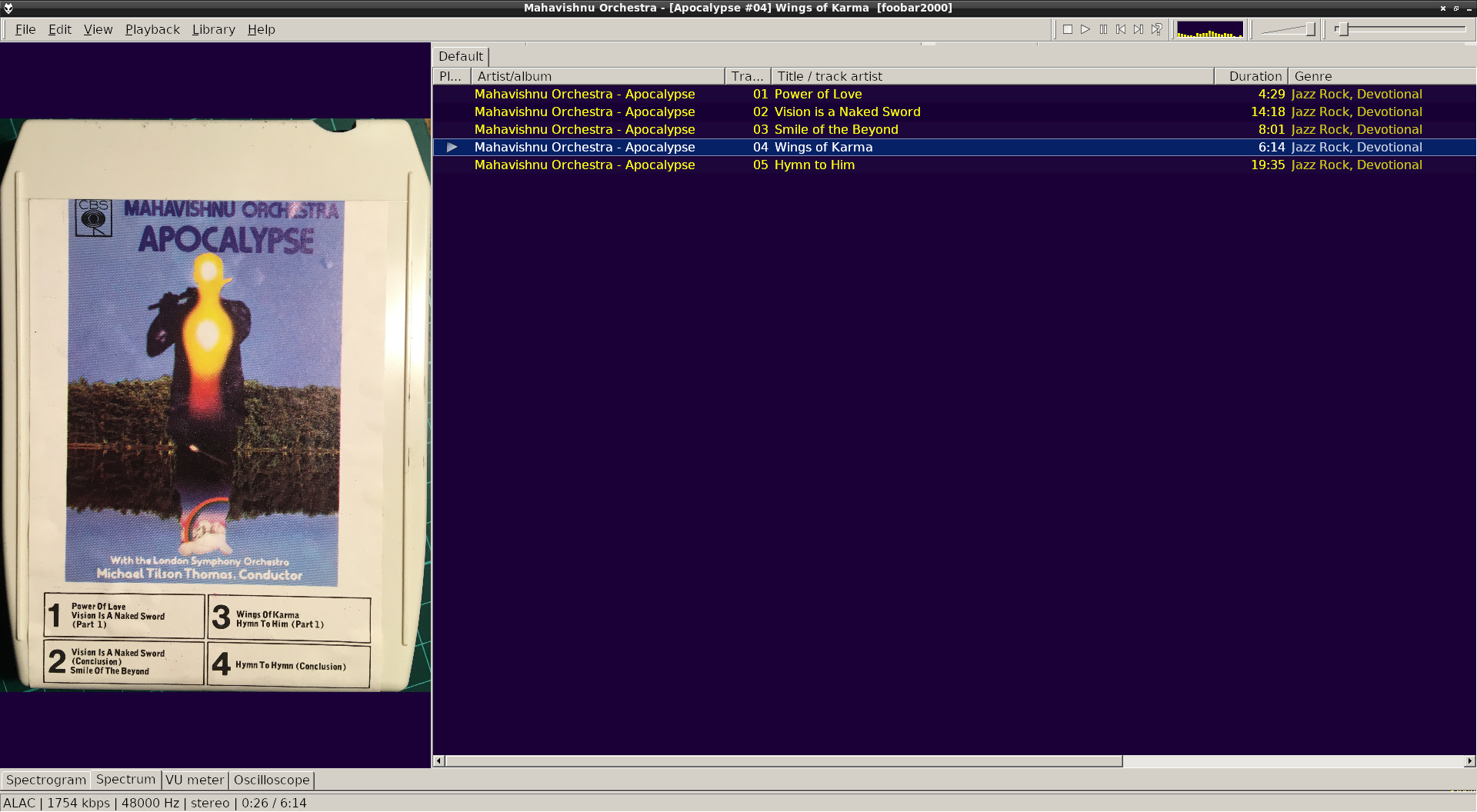Click the spectrum visualization in the toolbar
Screen dimensions: 1477x812
[x=1210, y=29]
